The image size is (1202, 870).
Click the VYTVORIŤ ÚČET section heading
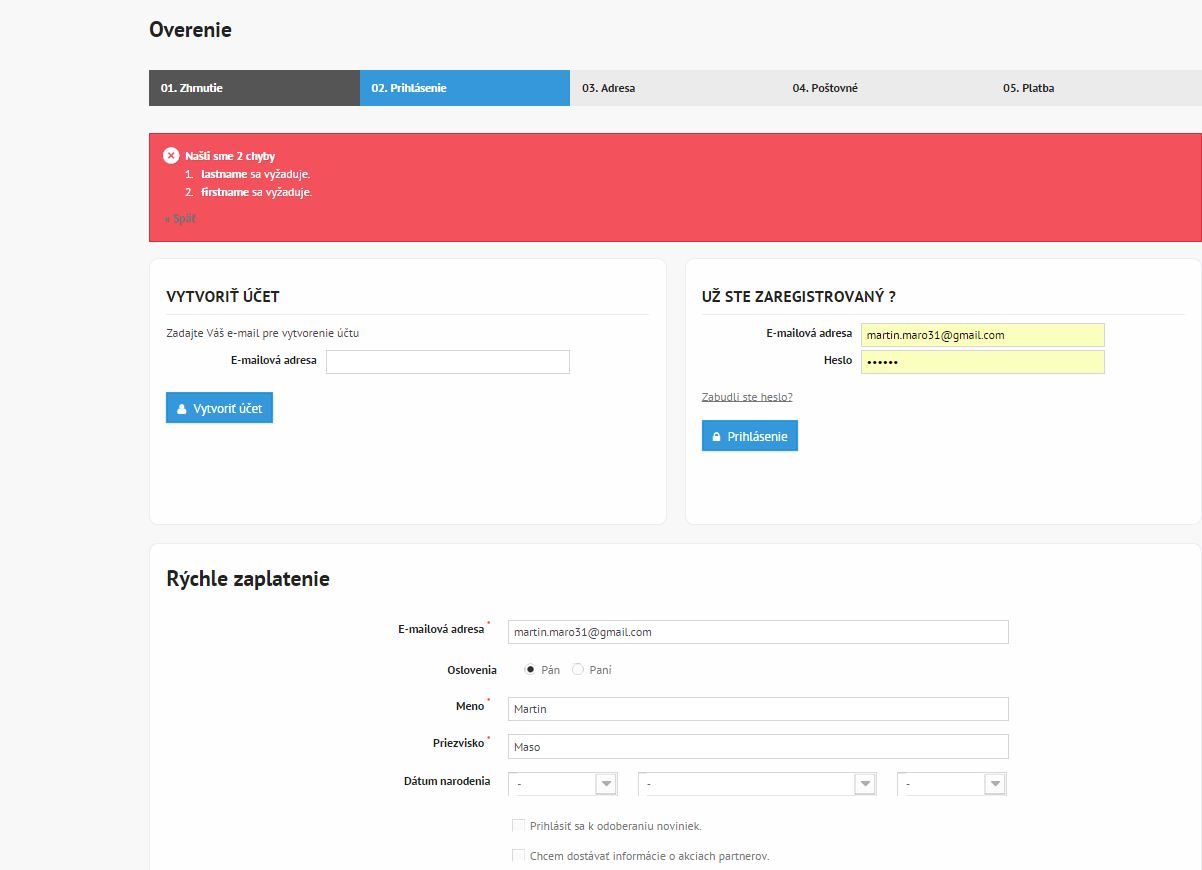point(223,297)
